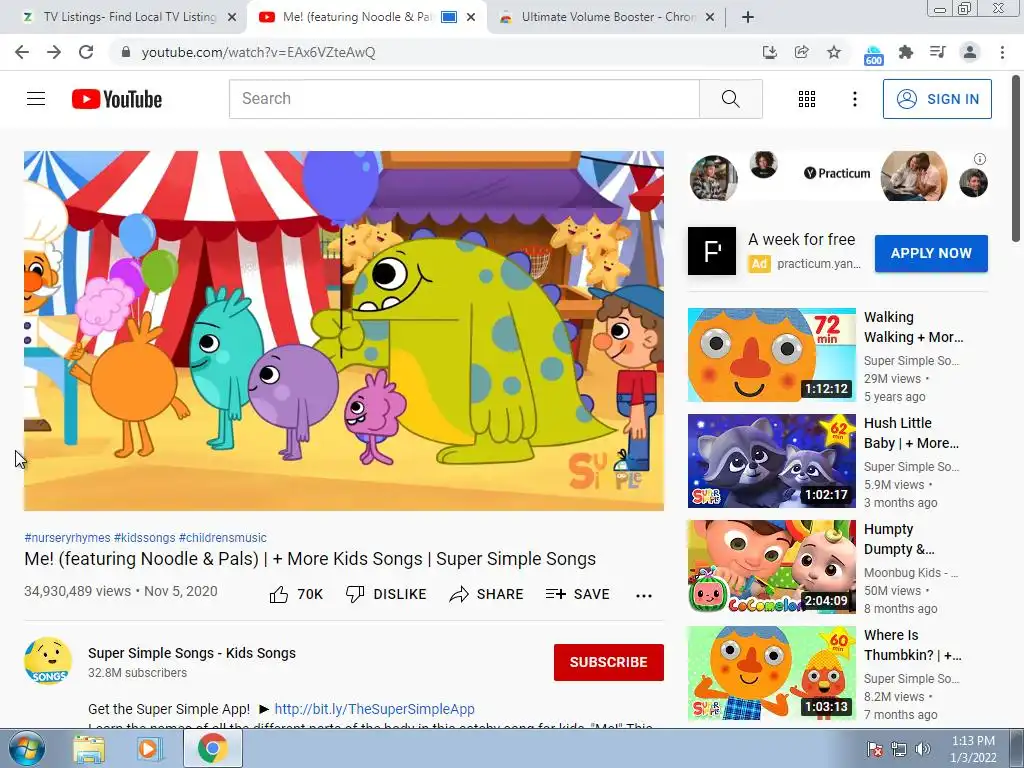Open the YouTube hamburger guide menu
Viewport: 1024px width, 768px height.
(x=36, y=99)
